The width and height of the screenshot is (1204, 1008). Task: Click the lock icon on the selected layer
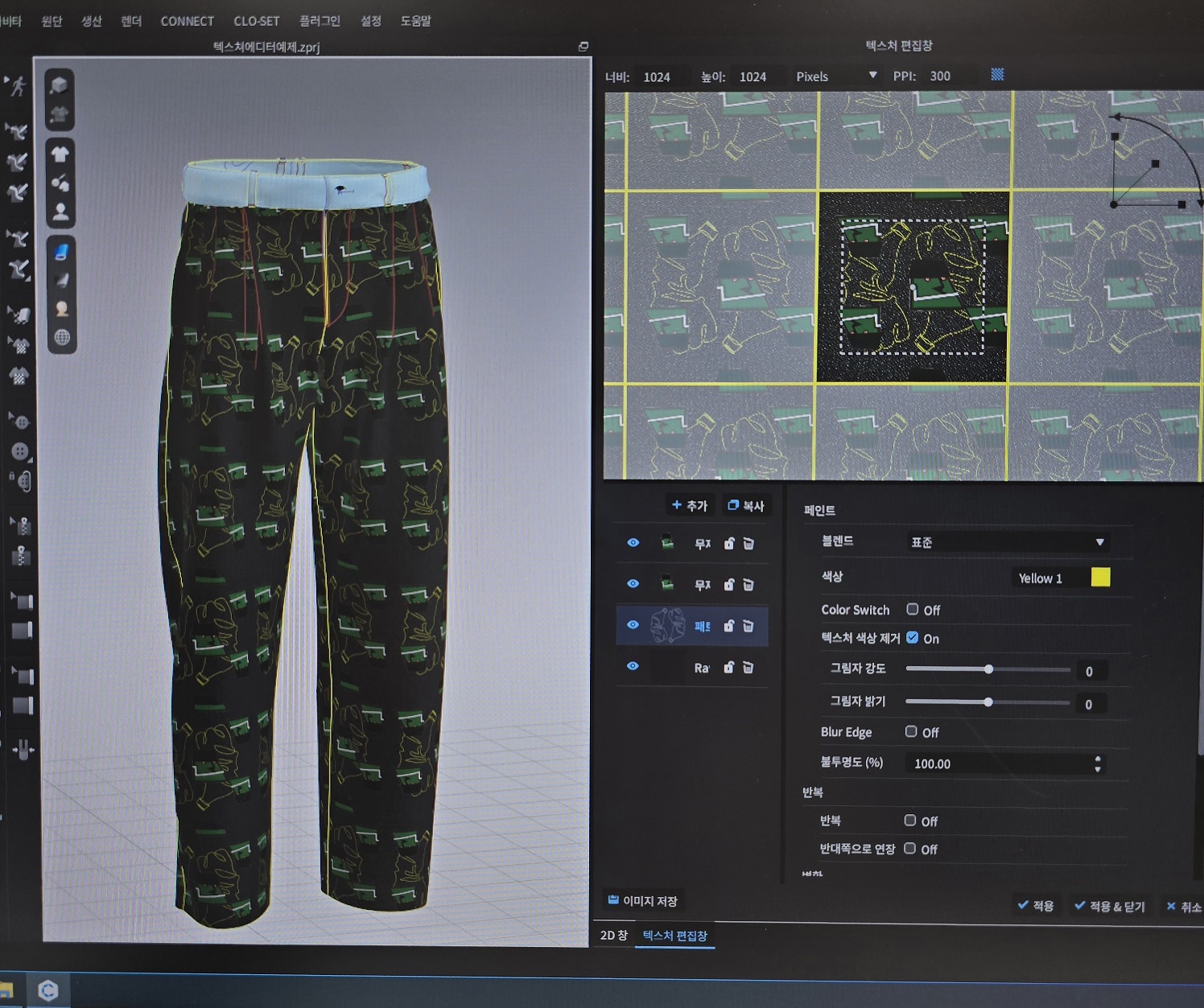pos(729,626)
